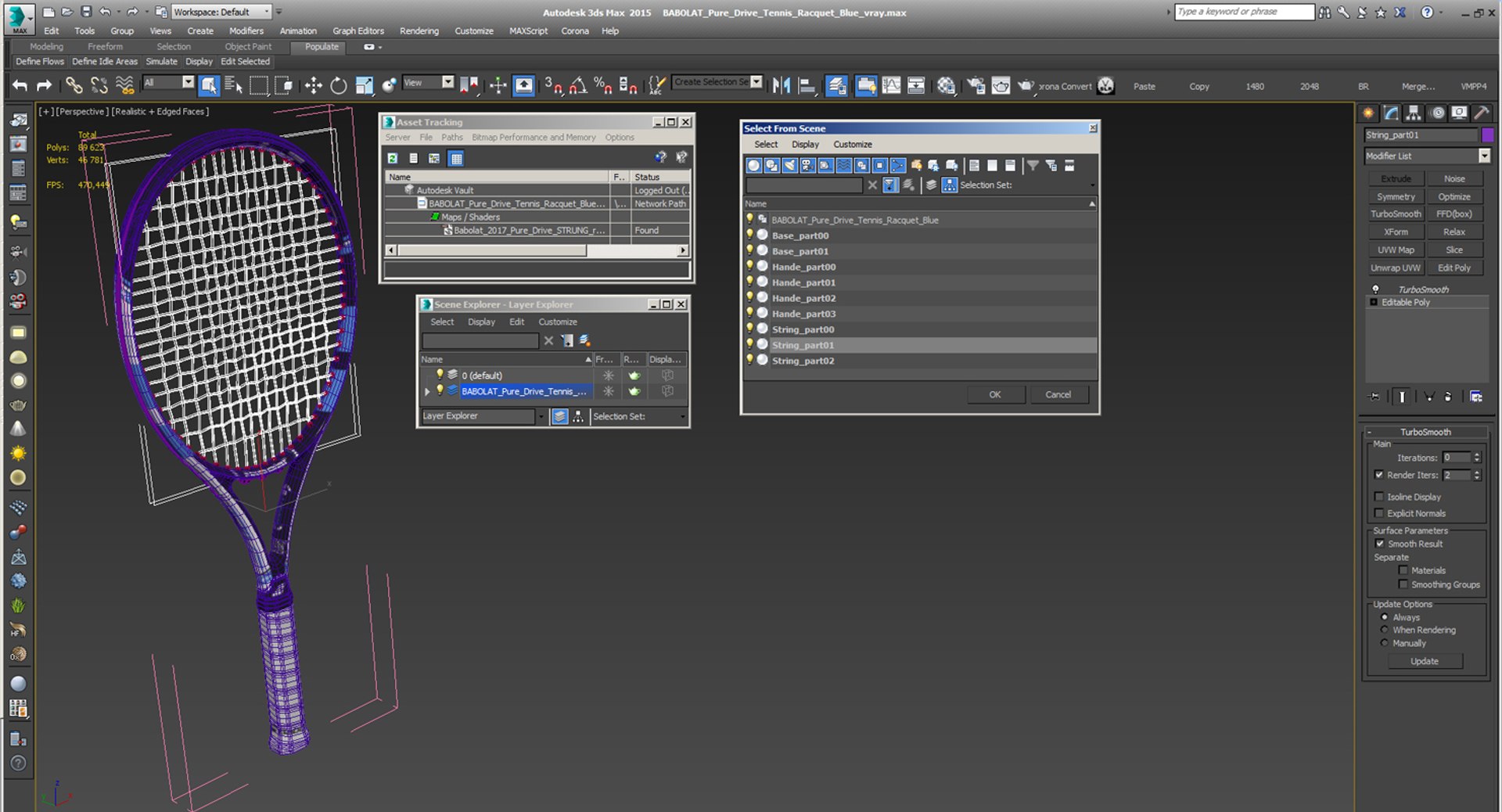The width and height of the screenshot is (1502, 812).
Task: Expand the BABOLAT layer in Layer Explorer
Action: (427, 391)
